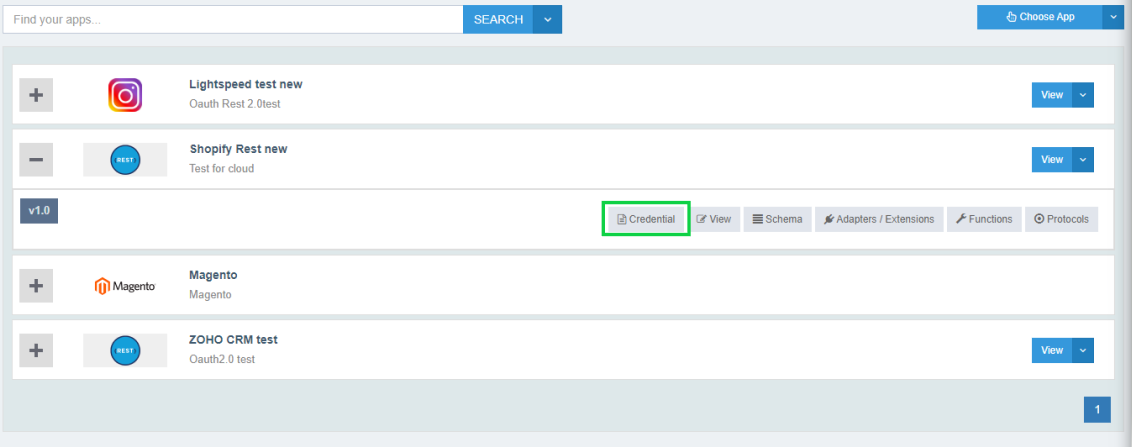Open the Schema option
This screenshot has width=1132, height=447.
pyautogui.click(x=778, y=219)
